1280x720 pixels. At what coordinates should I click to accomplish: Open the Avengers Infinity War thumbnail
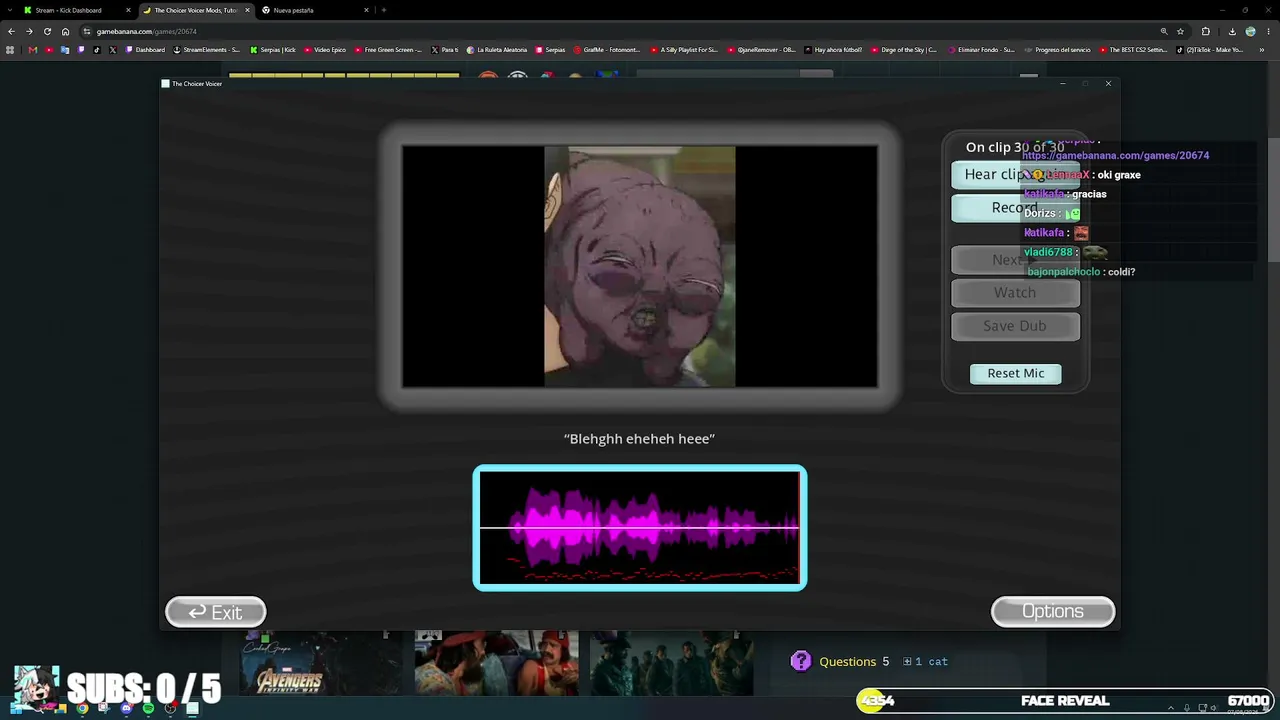click(320, 663)
